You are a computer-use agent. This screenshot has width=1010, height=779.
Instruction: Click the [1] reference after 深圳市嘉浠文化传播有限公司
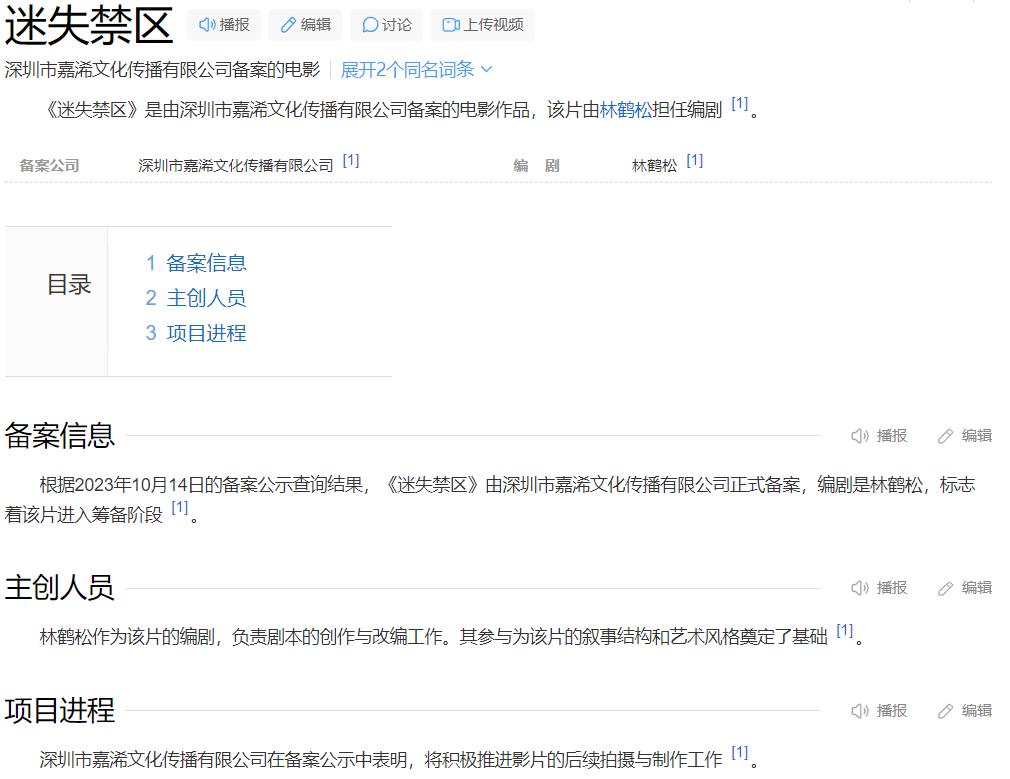pos(350,156)
